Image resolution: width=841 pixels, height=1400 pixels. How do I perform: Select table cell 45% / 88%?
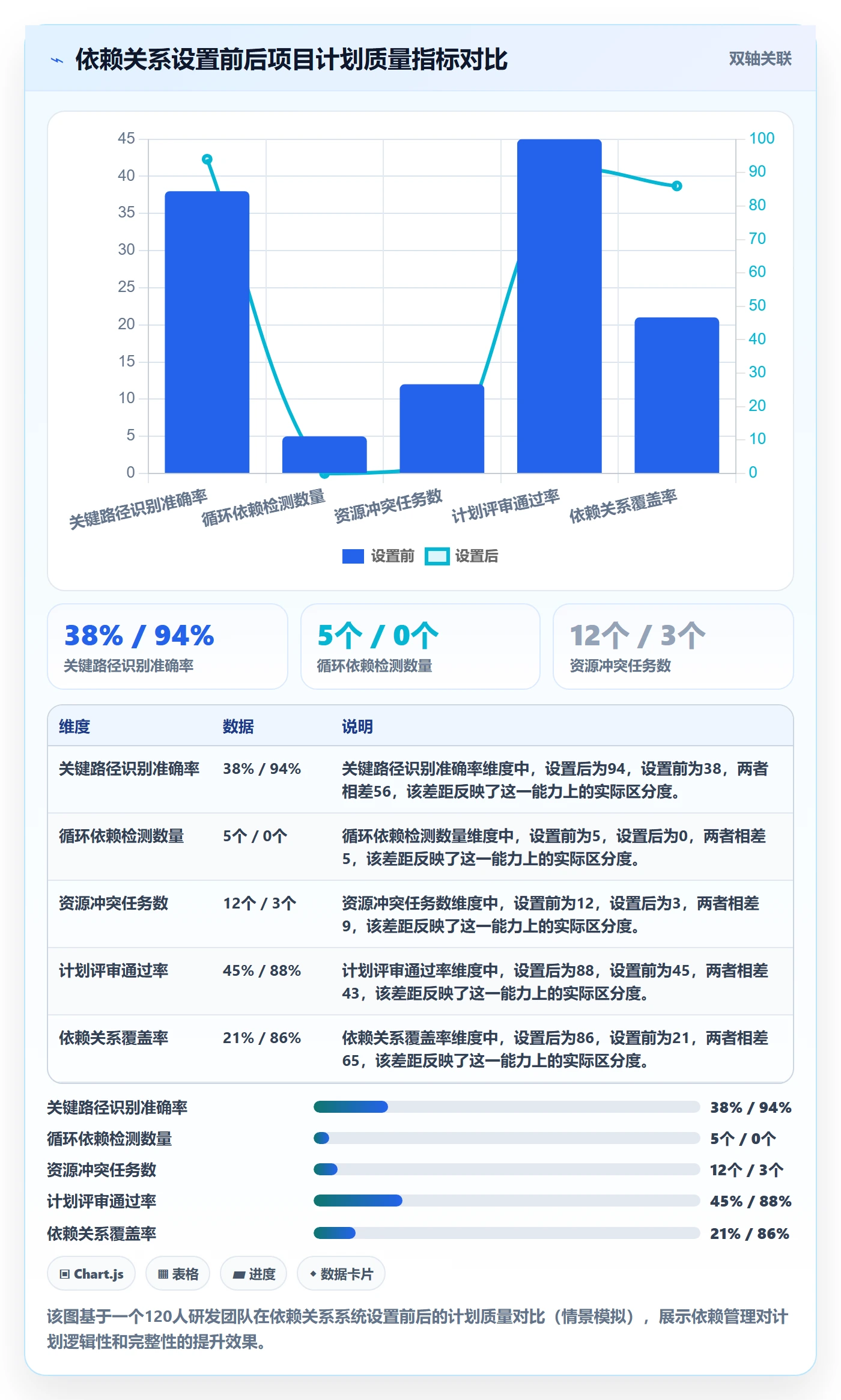point(262,970)
